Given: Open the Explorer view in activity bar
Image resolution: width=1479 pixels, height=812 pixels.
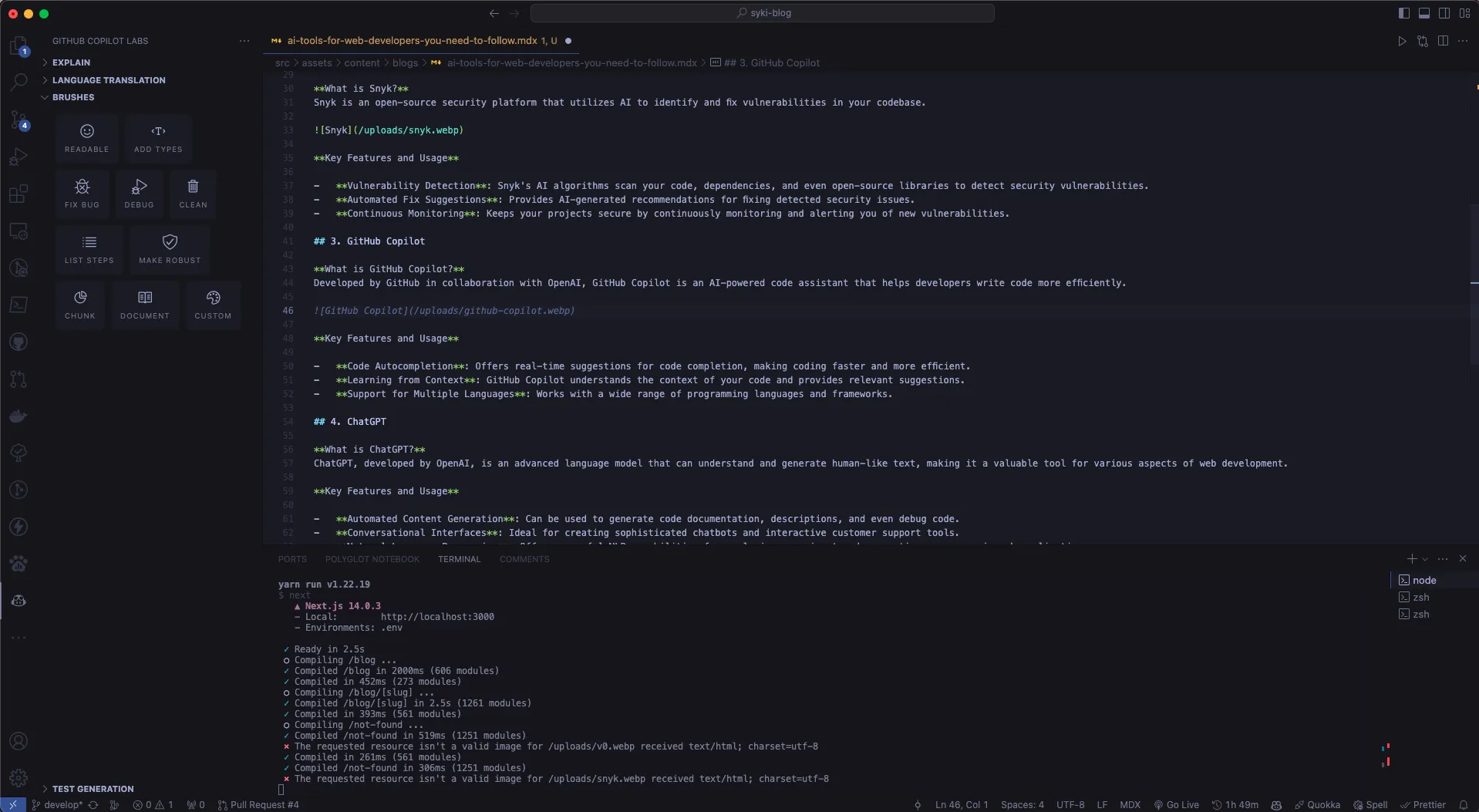Looking at the screenshot, I should click(19, 45).
